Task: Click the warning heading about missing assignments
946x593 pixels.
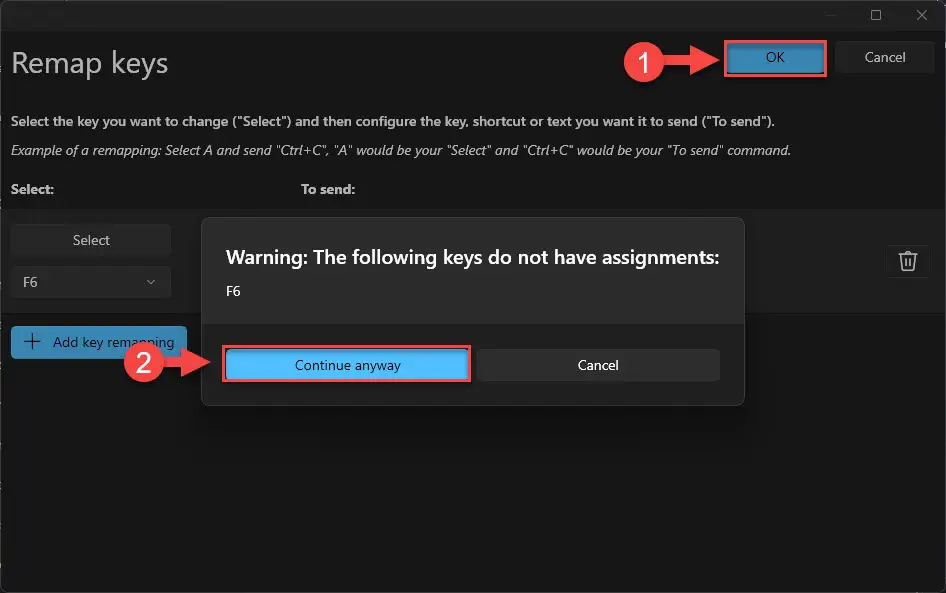Action: pos(472,258)
